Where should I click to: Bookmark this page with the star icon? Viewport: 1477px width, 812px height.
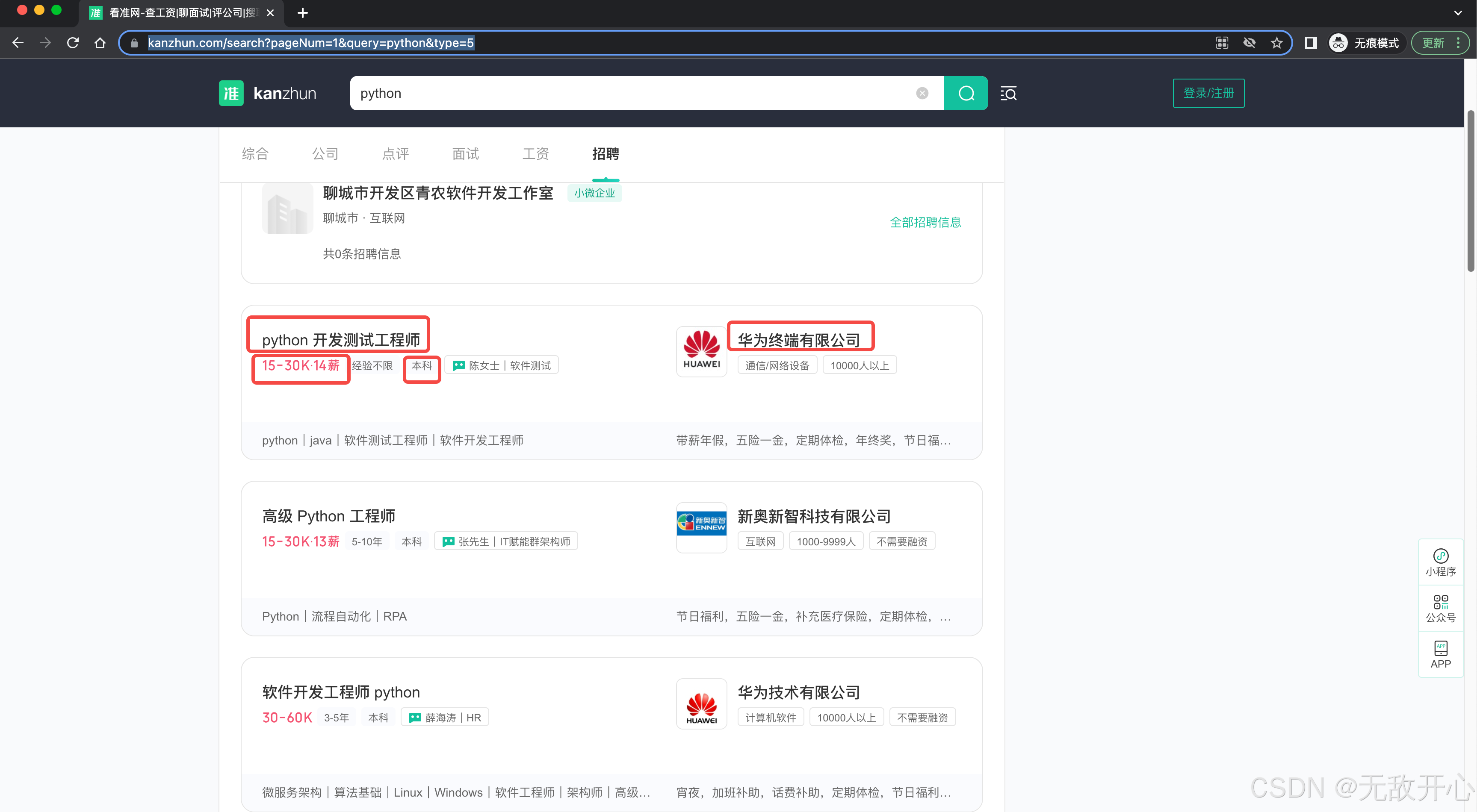pos(1276,43)
